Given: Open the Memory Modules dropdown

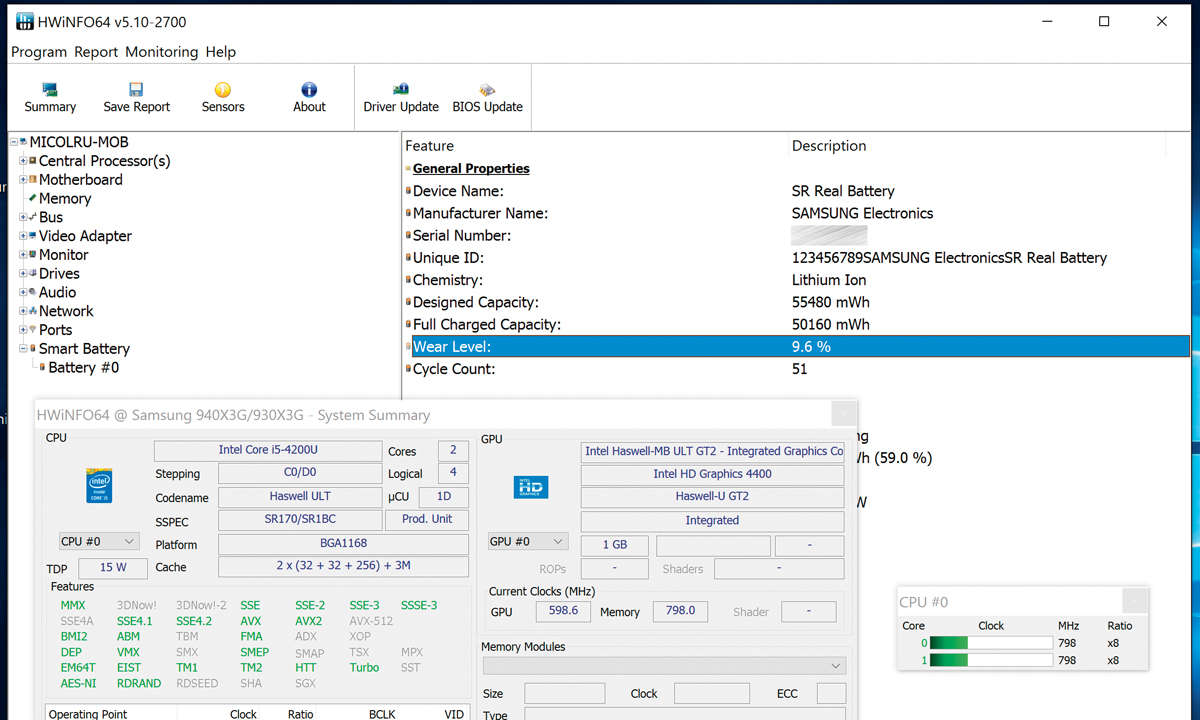Looking at the screenshot, I should pos(665,666).
